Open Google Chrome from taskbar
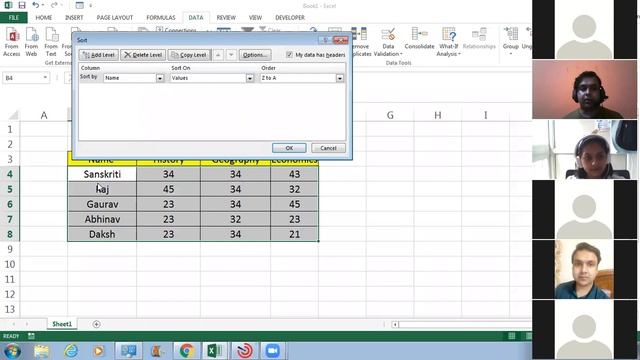Viewport: 640px width, 360px height. [x=187, y=351]
